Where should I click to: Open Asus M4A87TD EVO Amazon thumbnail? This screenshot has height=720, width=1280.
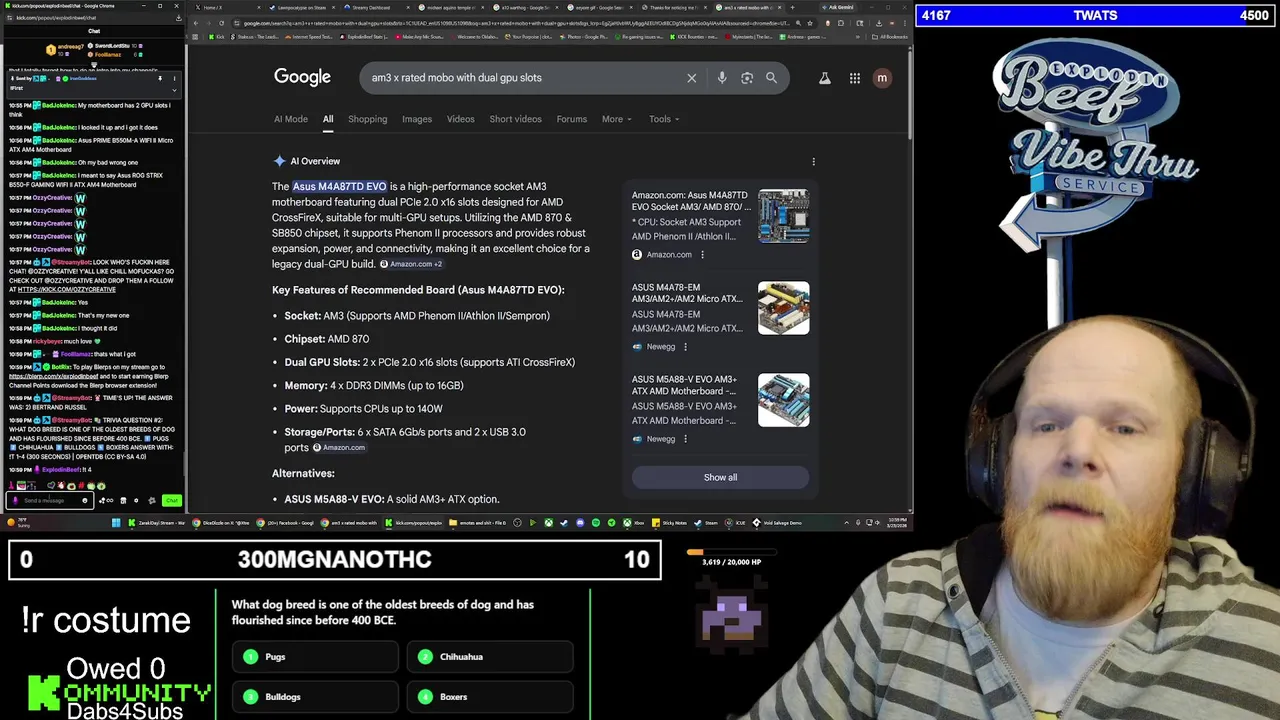pos(783,216)
